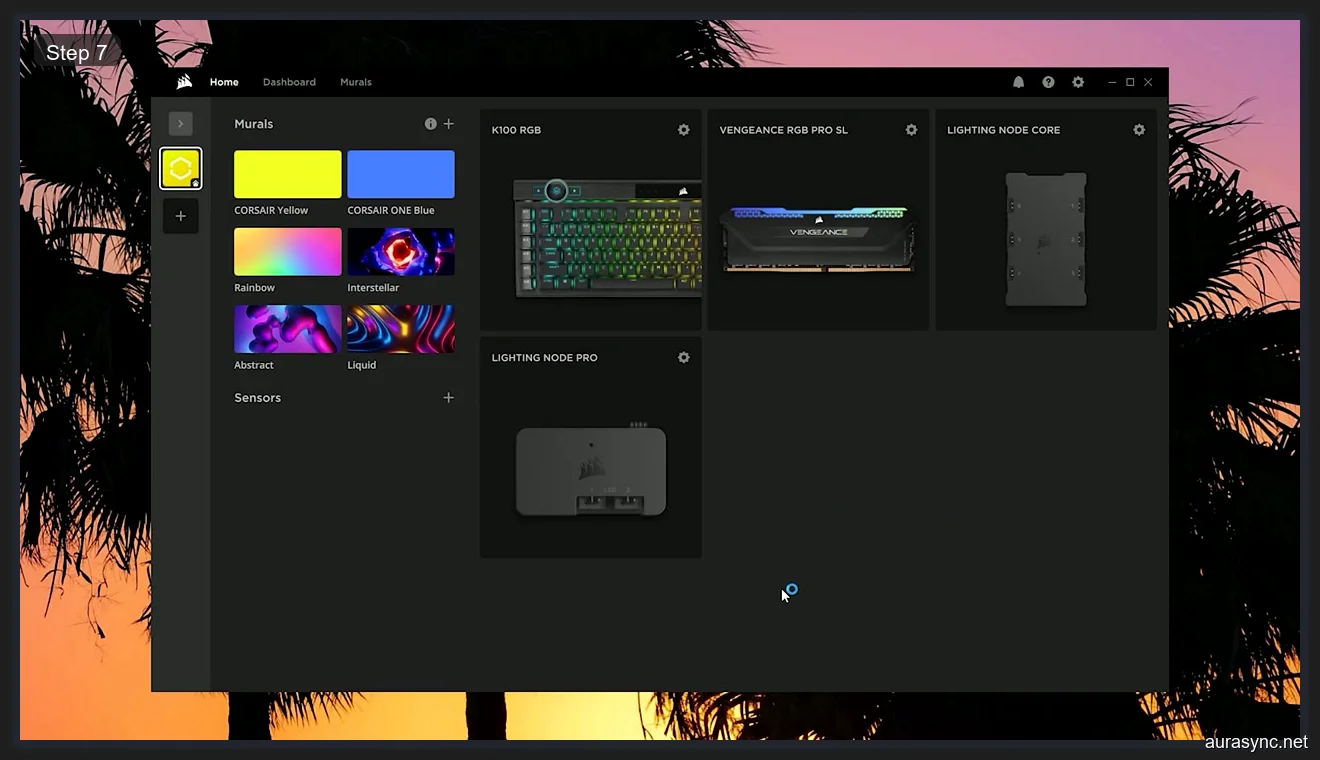The height and width of the screenshot is (760, 1320).
Task: Click the sidebar plus button below the scene
Action: 180,215
